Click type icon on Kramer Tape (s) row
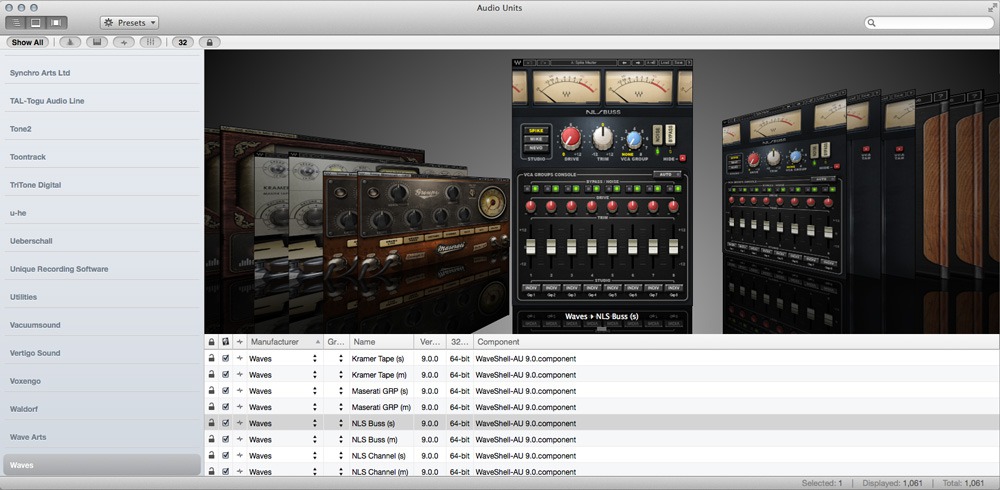The width and height of the screenshot is (1000, 490). pos(240,359)
